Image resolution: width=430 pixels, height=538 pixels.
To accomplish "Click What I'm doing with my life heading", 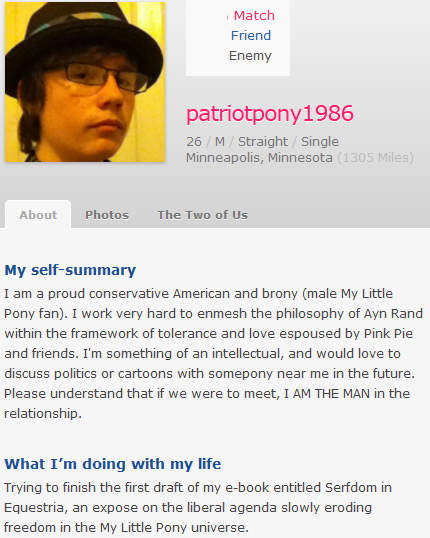I will coord(113,464).
